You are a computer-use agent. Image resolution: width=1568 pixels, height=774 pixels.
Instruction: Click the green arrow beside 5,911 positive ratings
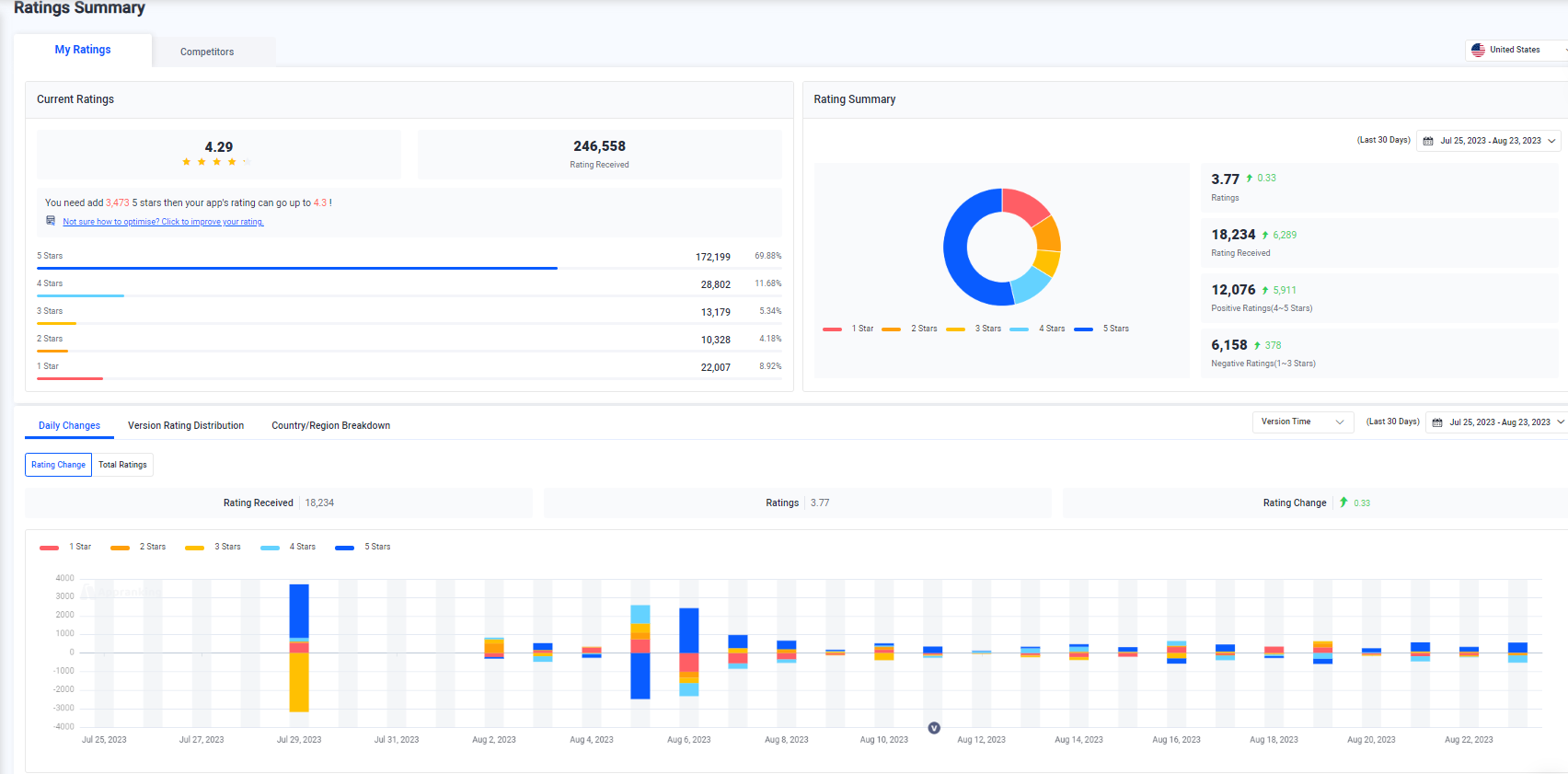tap(1265, 290)
